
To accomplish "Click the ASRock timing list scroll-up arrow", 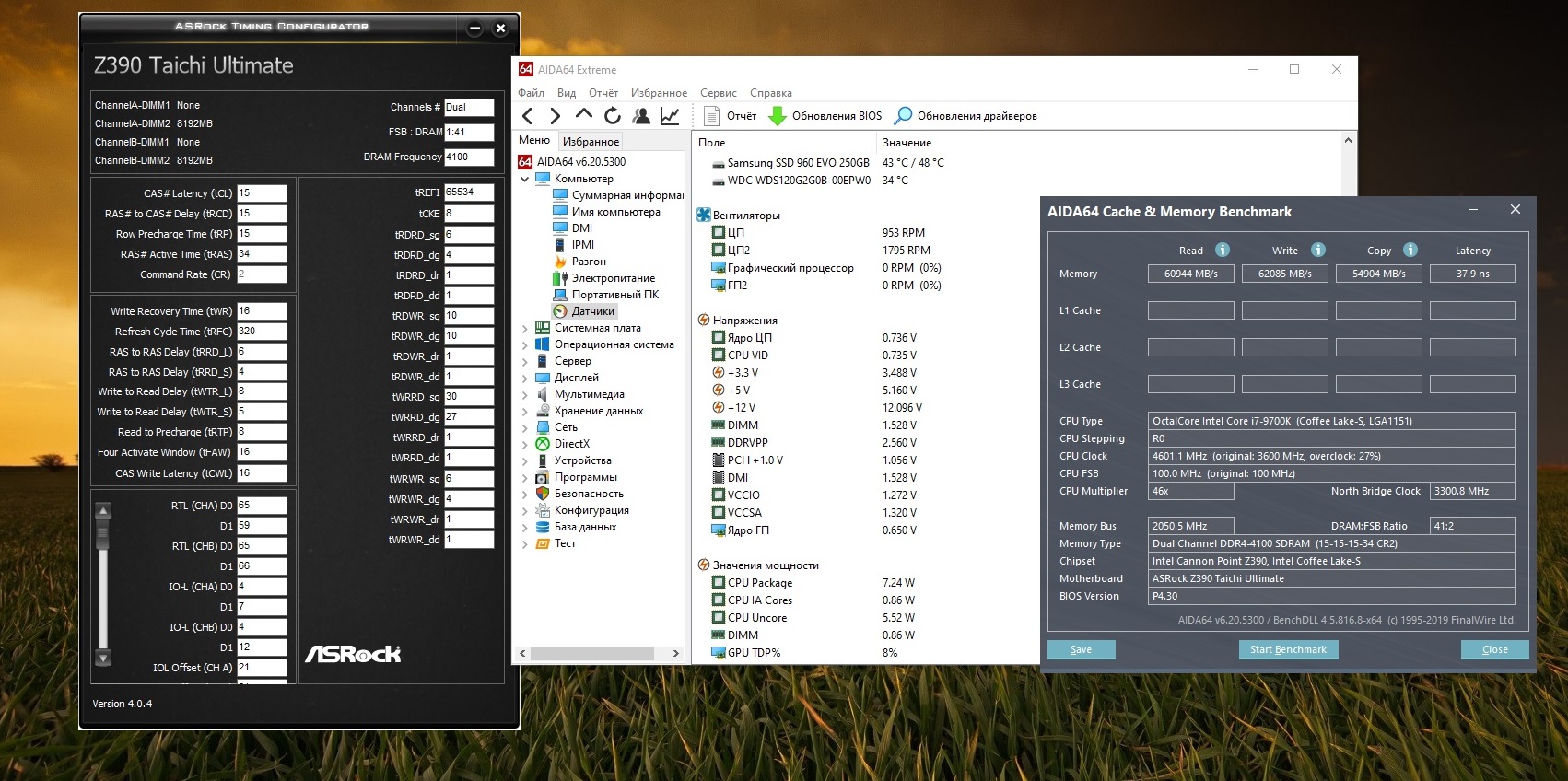I will point(103,510).
